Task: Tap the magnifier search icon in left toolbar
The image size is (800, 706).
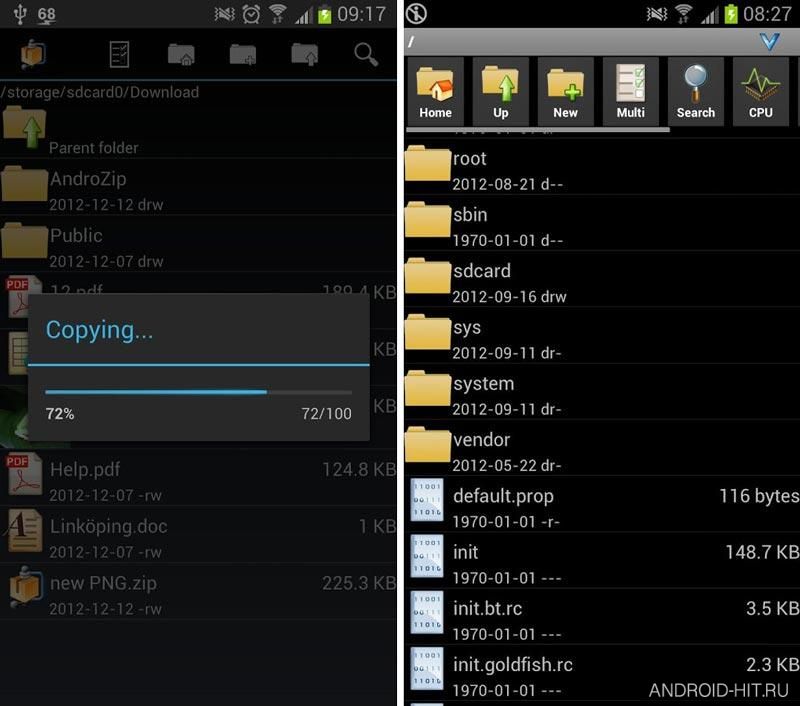Action: (366, 54)
